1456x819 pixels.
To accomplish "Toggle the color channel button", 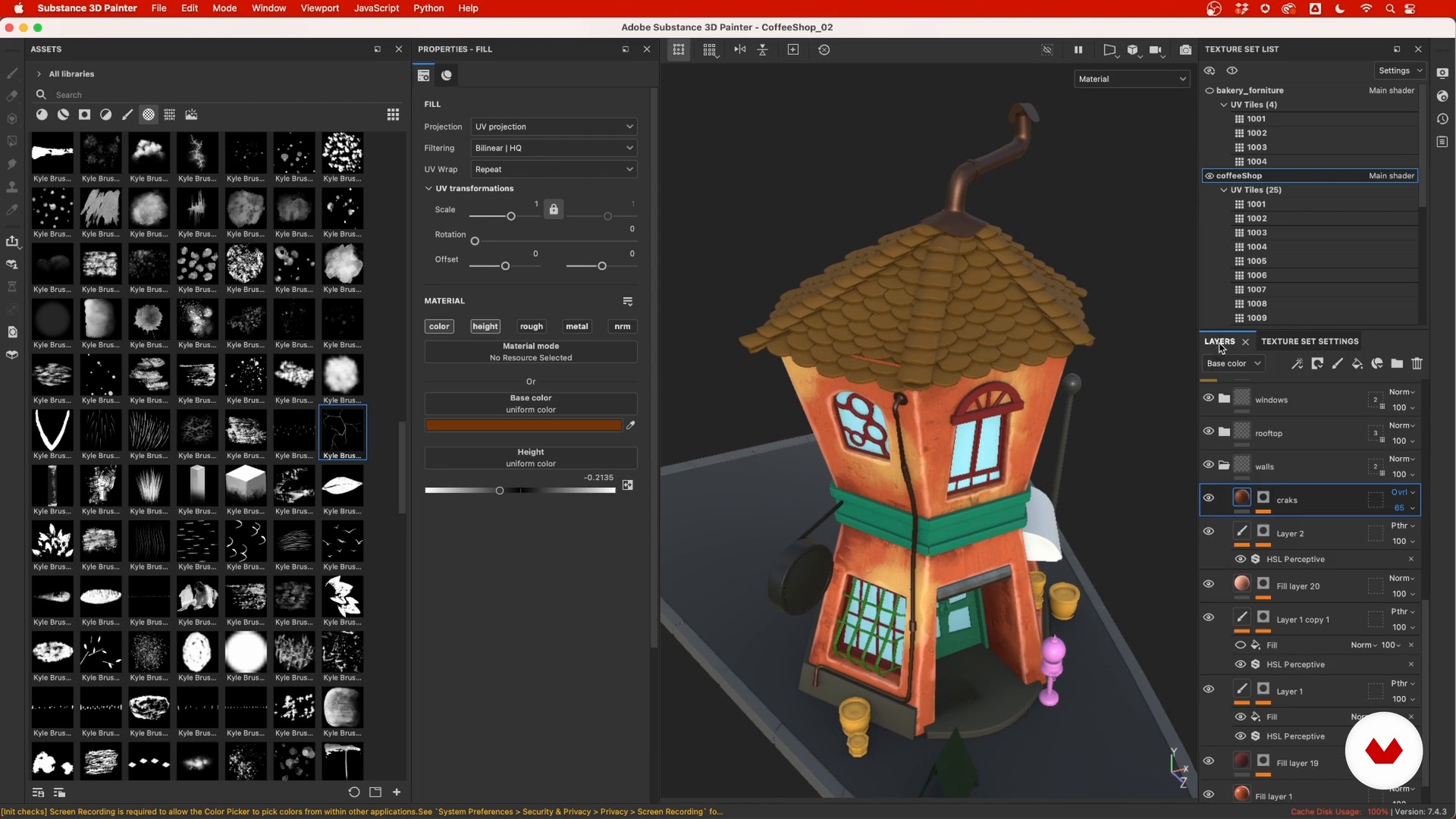I will (x=439, y=327).
